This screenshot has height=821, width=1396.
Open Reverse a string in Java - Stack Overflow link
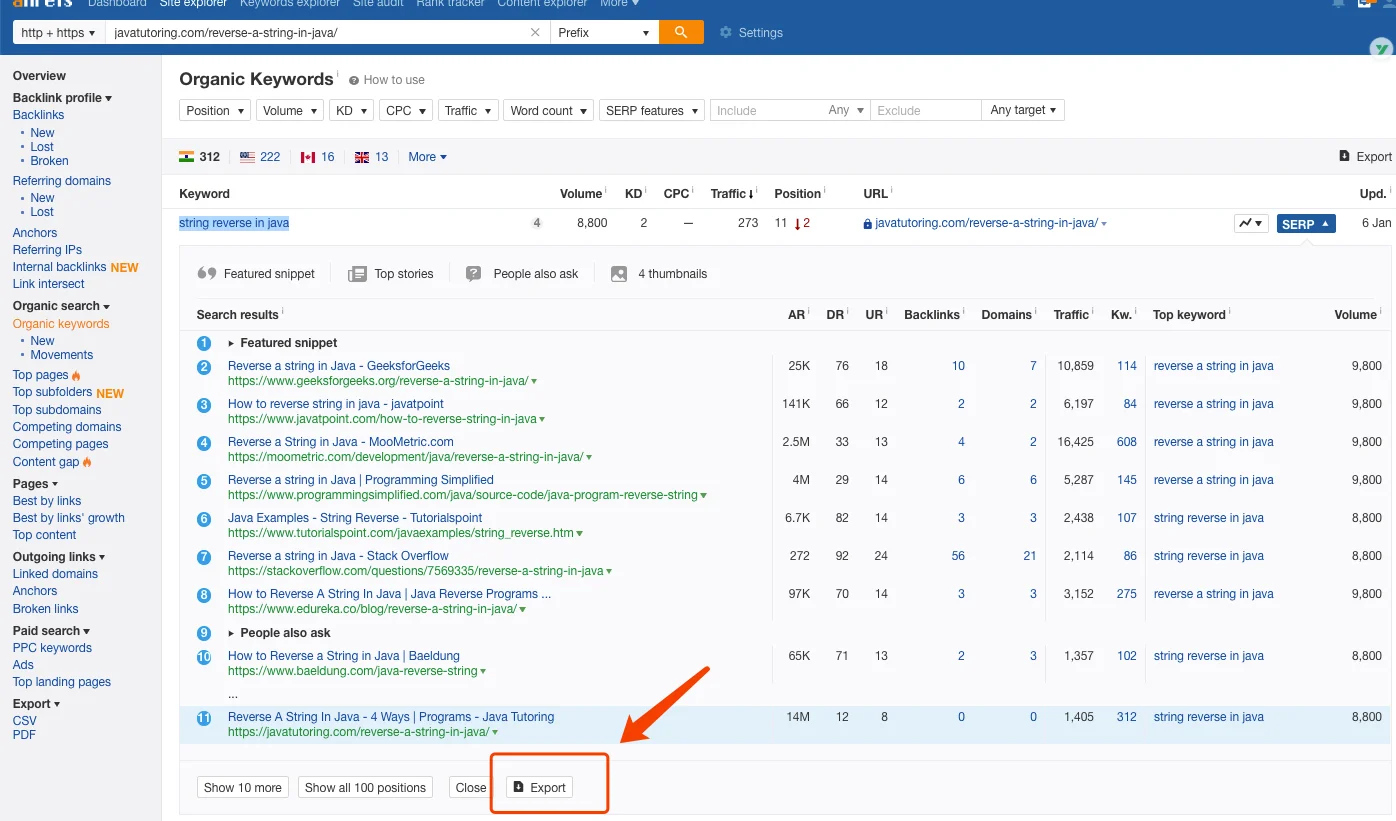click(338, 556)
